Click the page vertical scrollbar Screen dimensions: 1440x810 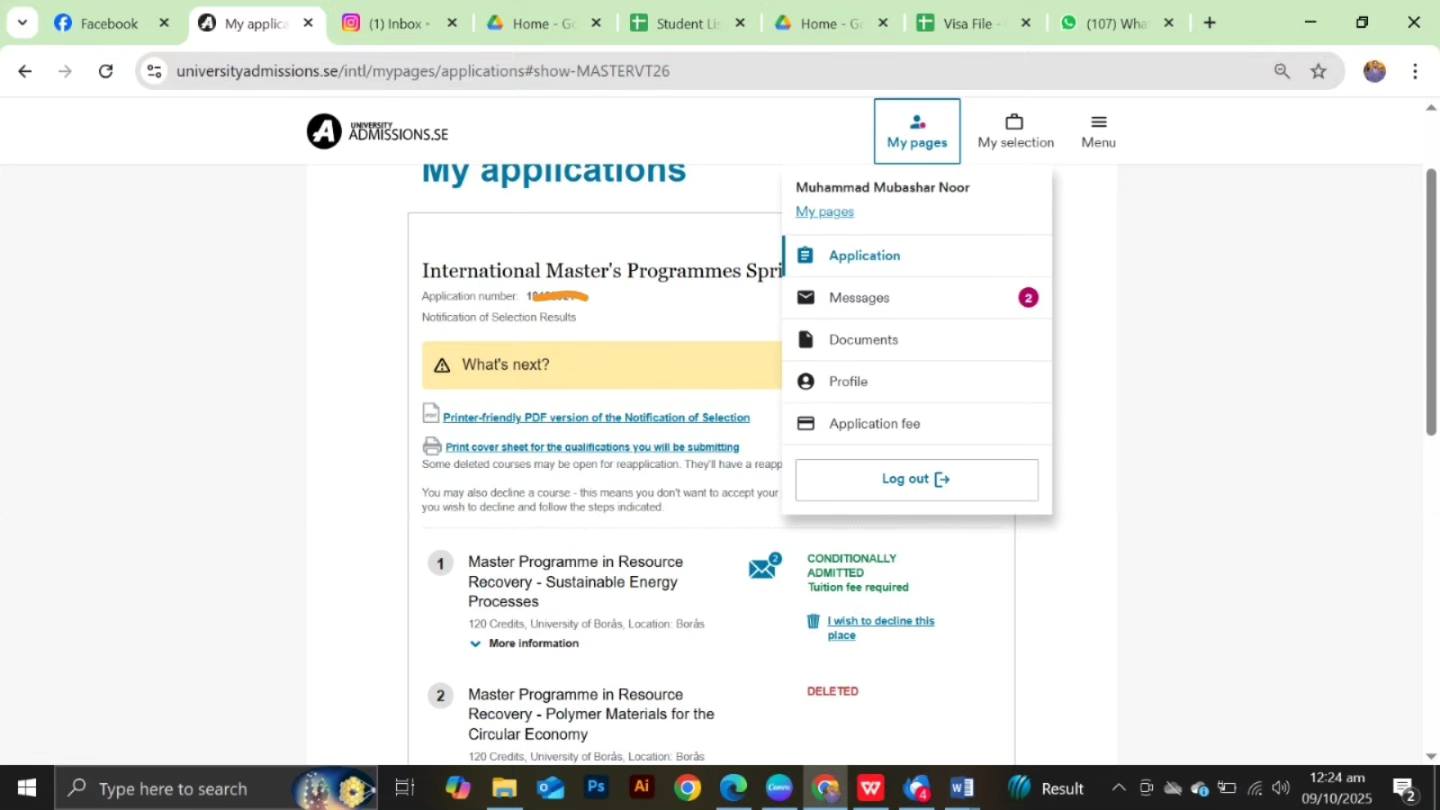[1431, 300]
